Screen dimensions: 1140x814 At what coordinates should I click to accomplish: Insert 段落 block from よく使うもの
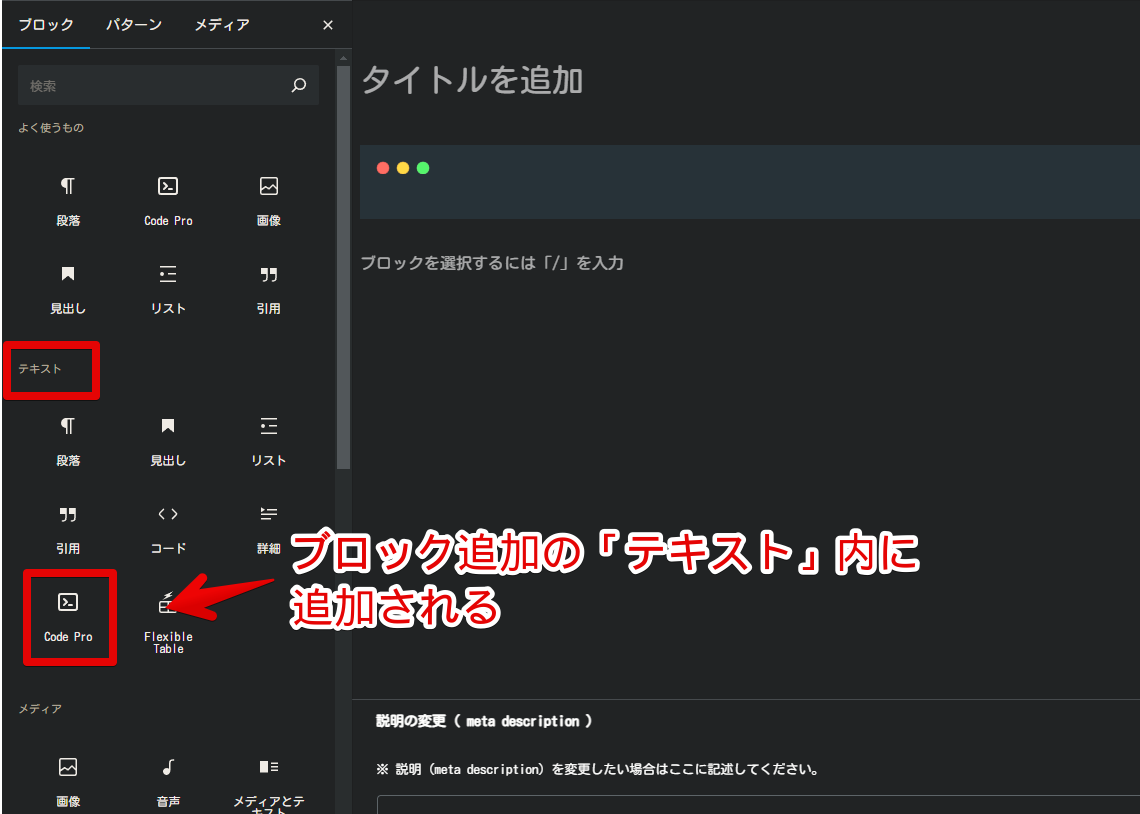point(68,201)
